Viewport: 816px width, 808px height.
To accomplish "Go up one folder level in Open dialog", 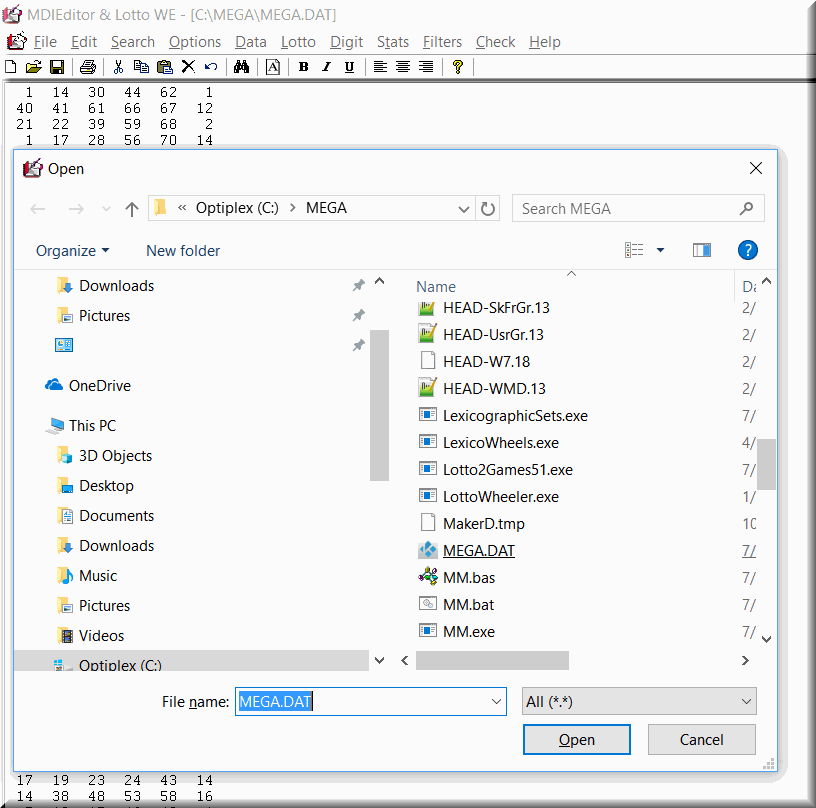I will click(132, 209).
